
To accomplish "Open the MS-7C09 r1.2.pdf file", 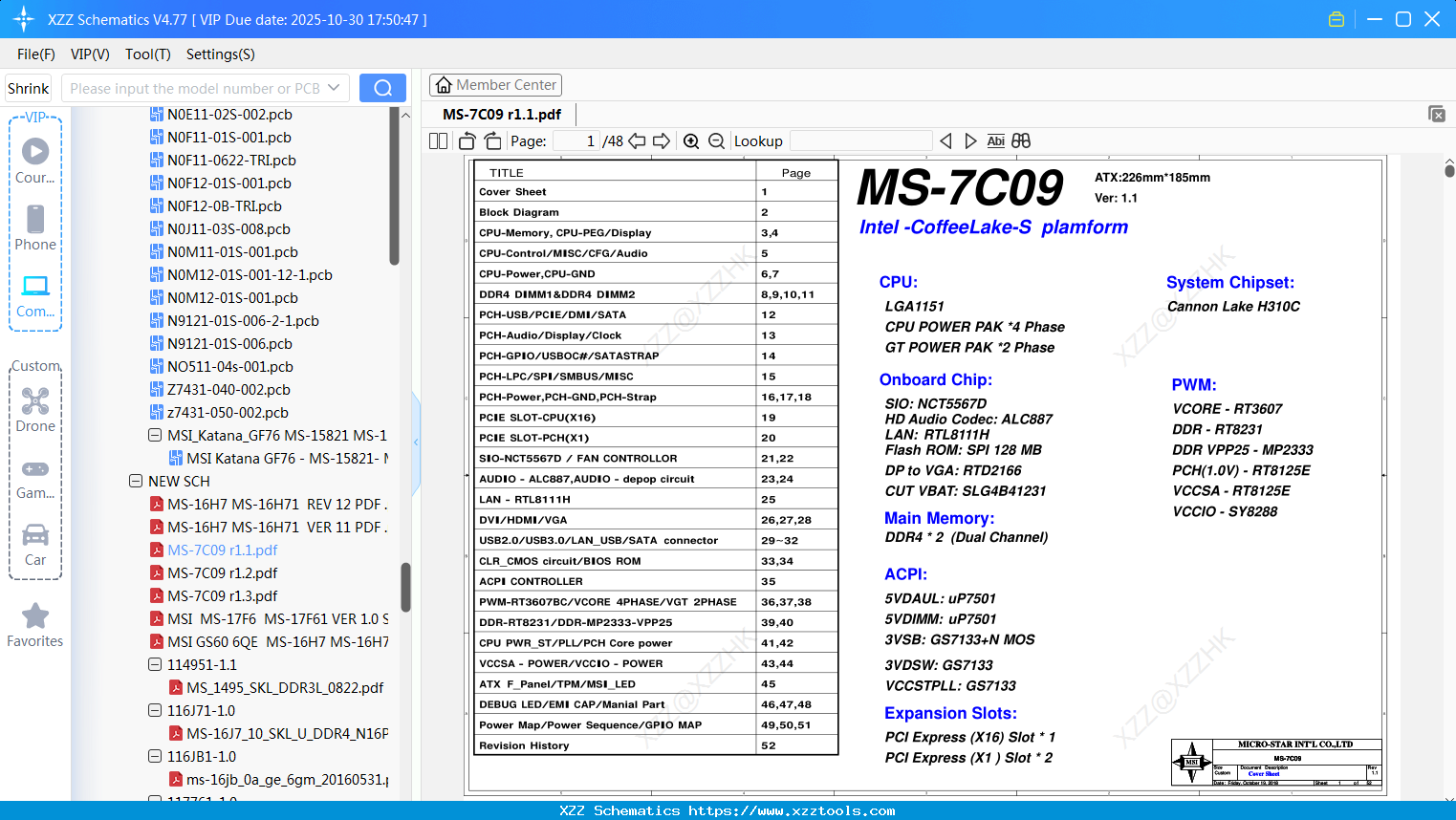I will (x=222, y=573).
